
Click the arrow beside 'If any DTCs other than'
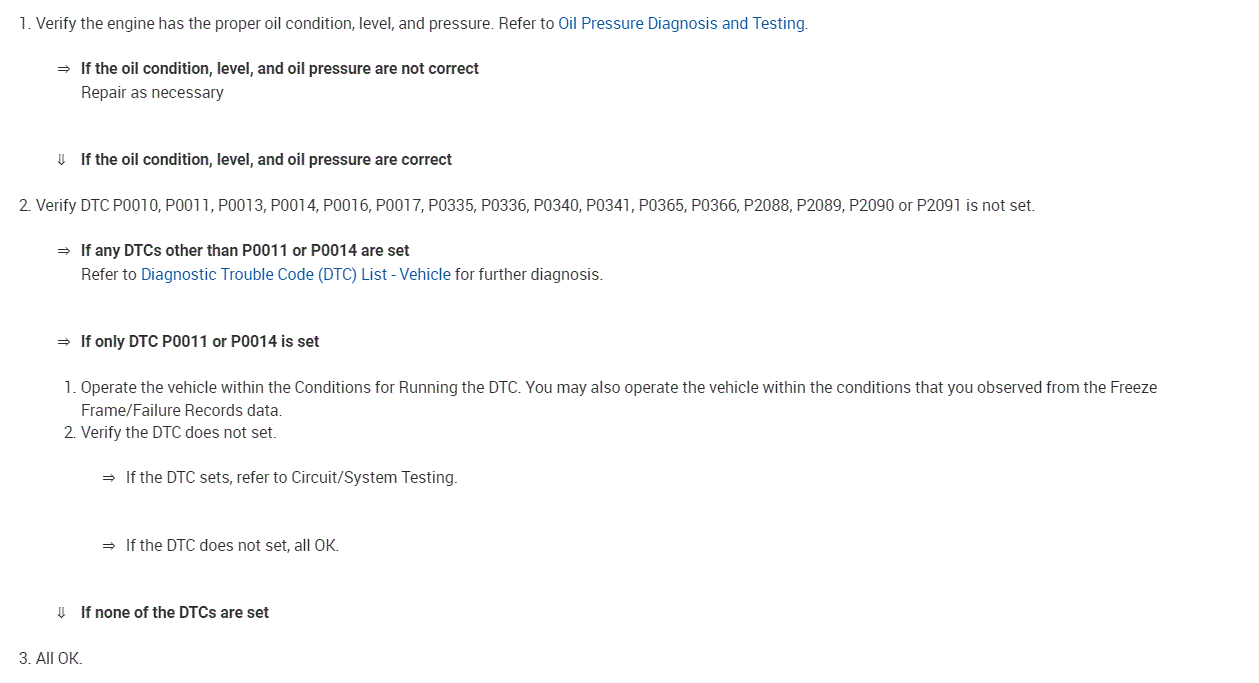tap(63, 251)
